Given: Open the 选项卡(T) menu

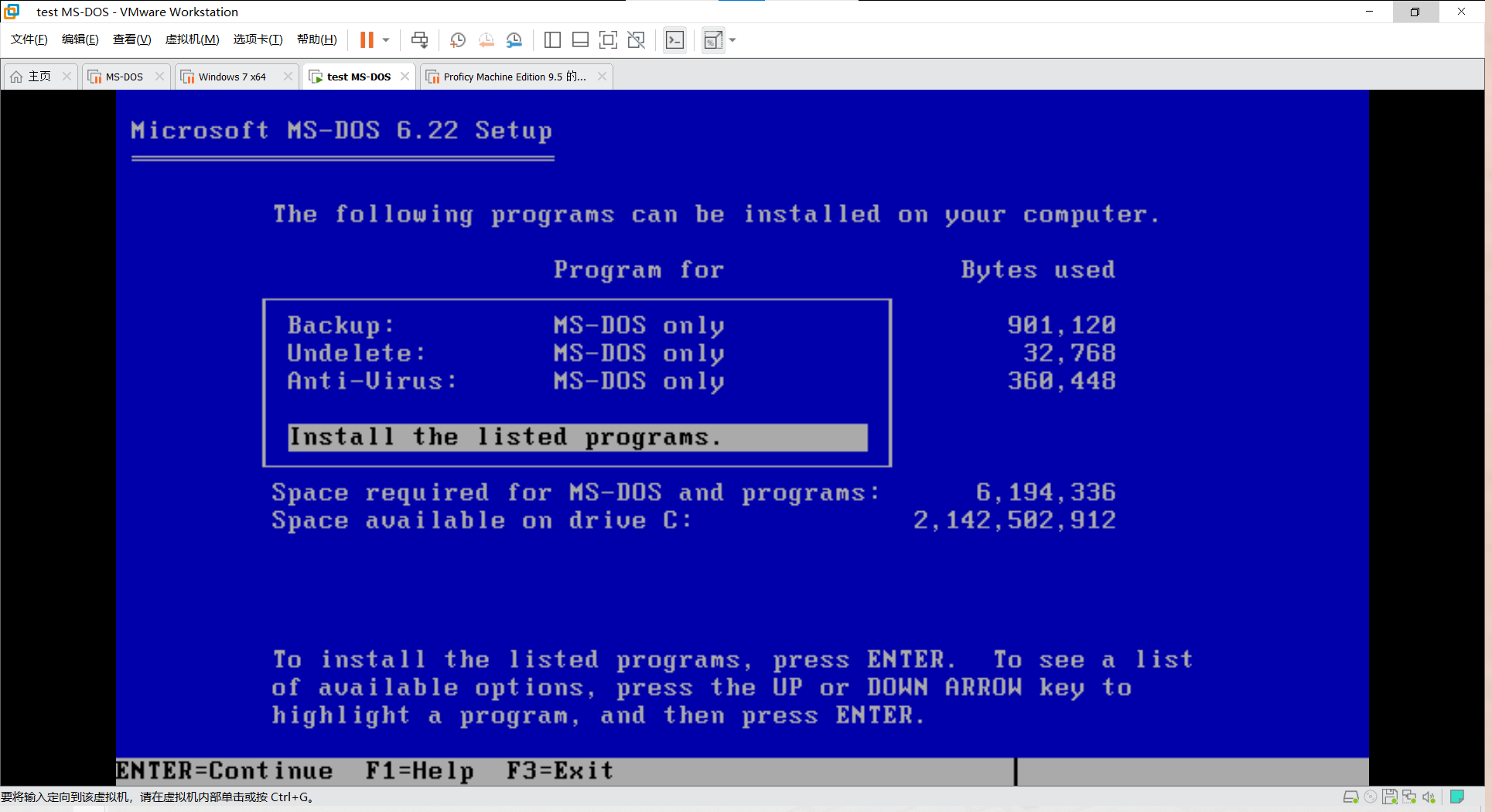Looking at the screenshot, I should 258,39.
